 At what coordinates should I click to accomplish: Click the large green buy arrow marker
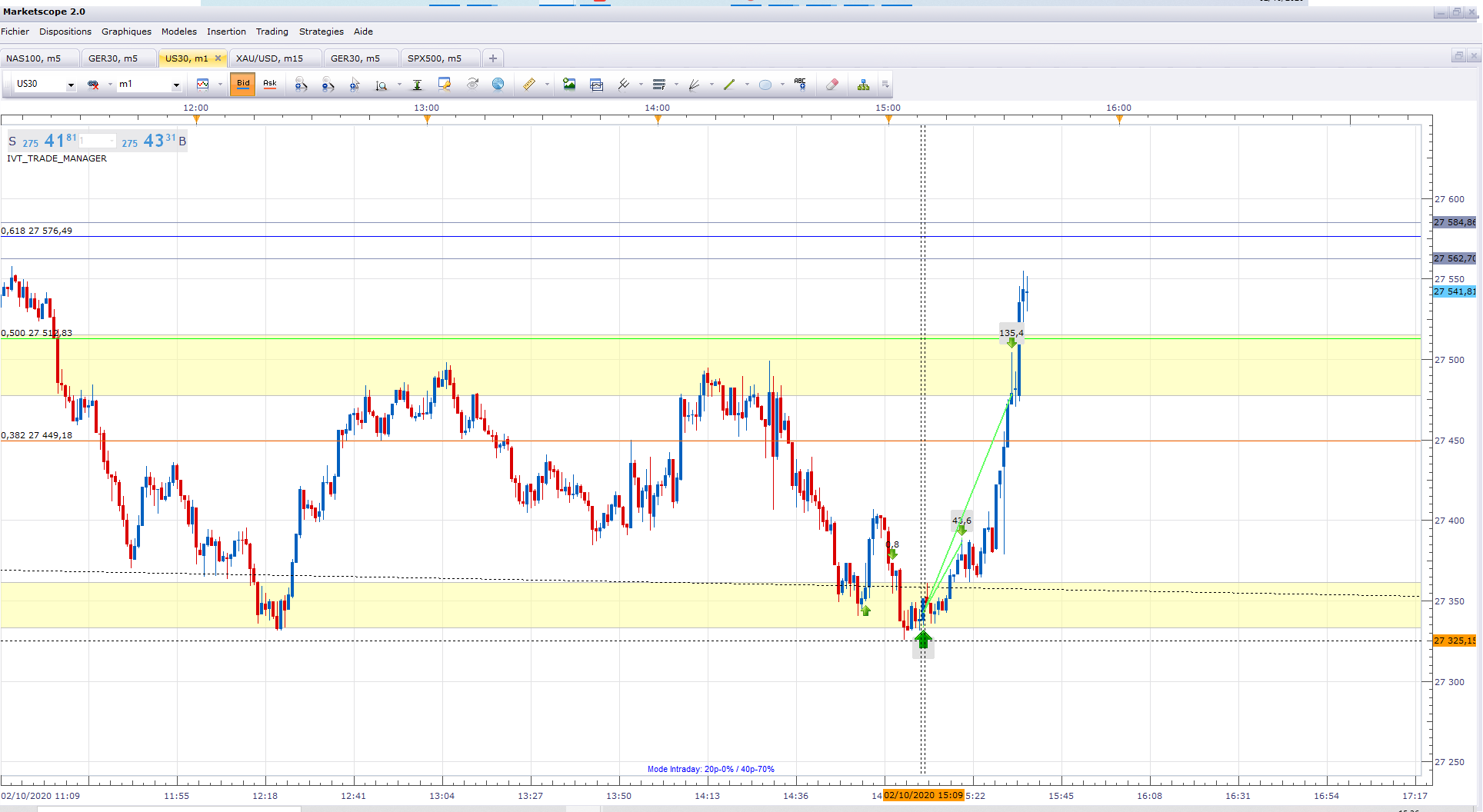(x=923, y=640)
